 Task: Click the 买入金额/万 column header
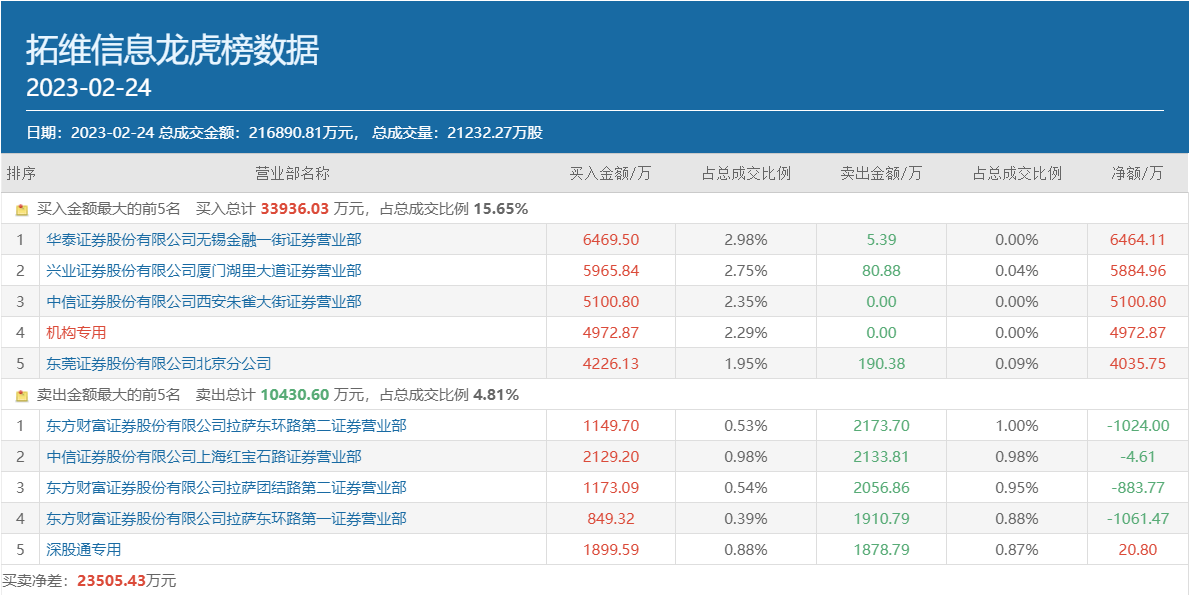[x=610, y=174]
